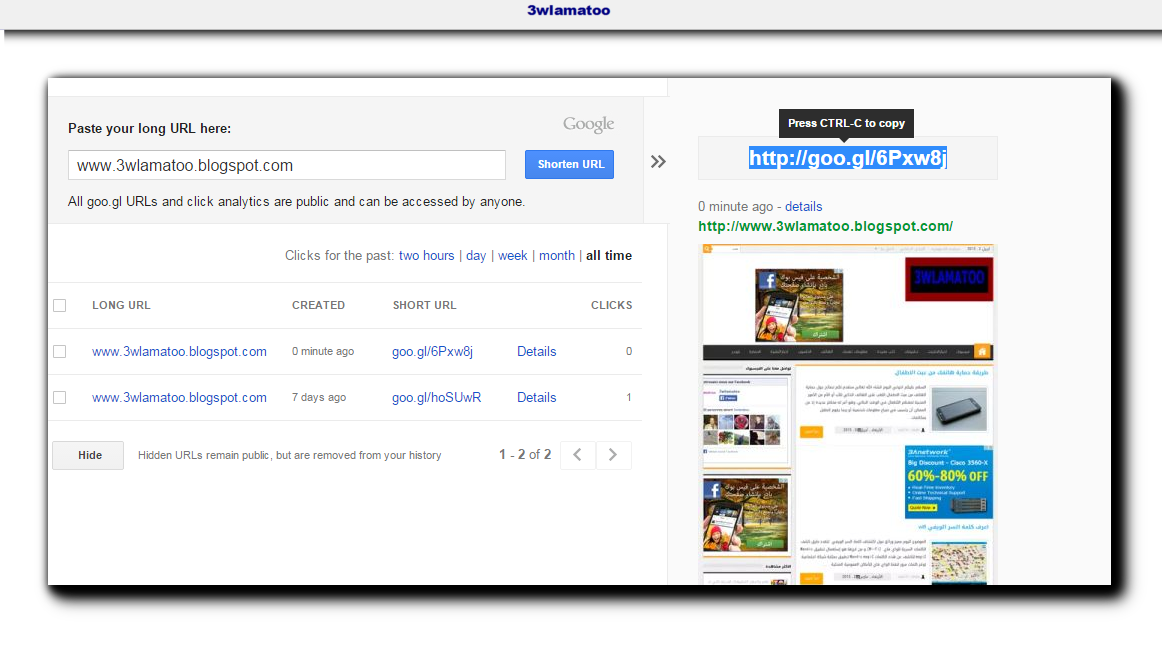Click the LONG URL column header

tap(121, 305)
